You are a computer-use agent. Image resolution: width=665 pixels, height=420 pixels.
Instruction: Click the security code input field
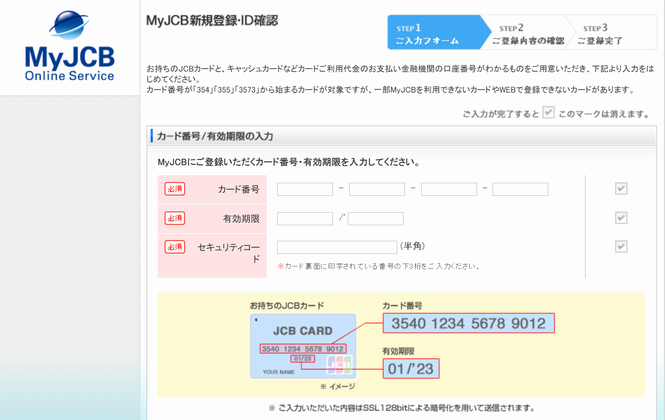(x=337, y=247)
